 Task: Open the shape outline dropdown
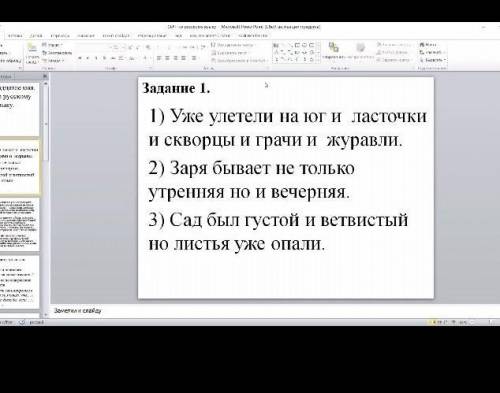(x=393, y=52)
